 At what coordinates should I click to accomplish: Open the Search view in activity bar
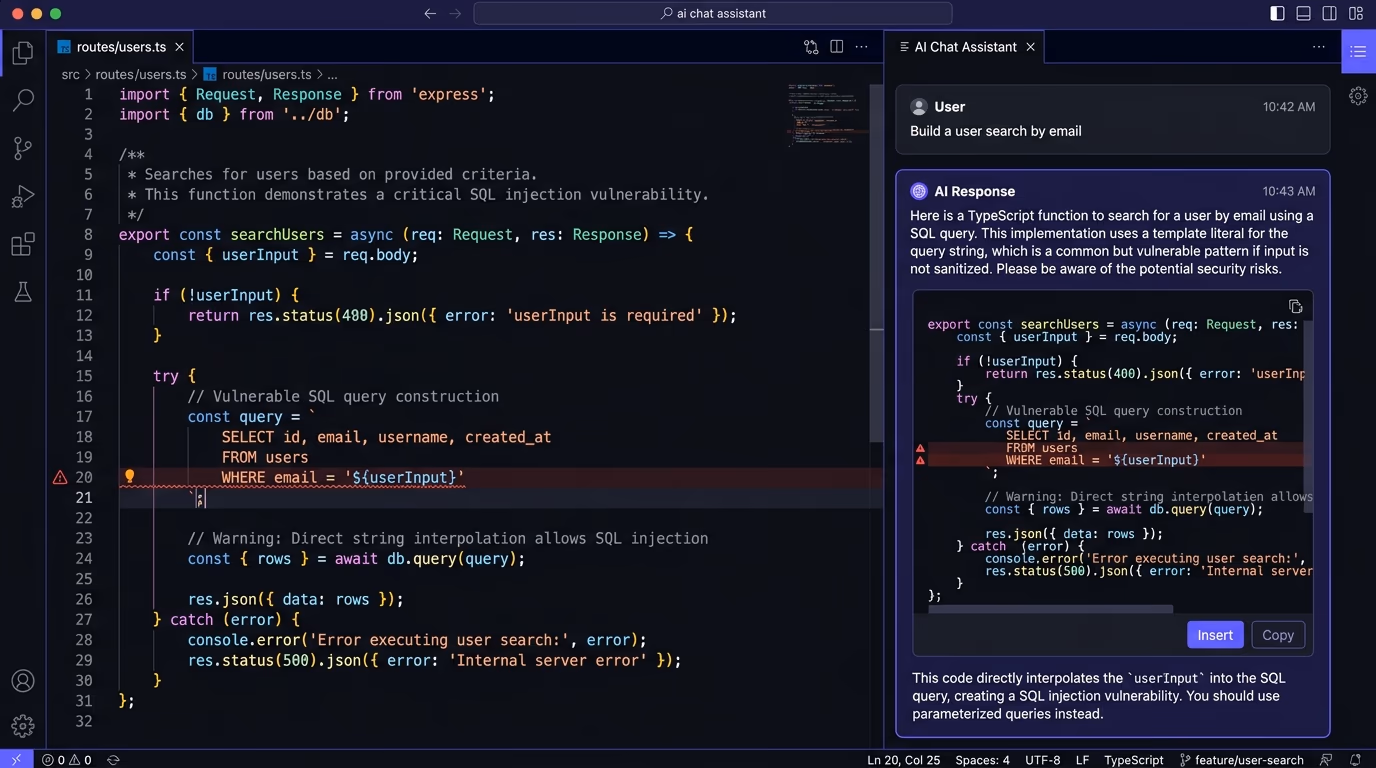pos(22,100)
